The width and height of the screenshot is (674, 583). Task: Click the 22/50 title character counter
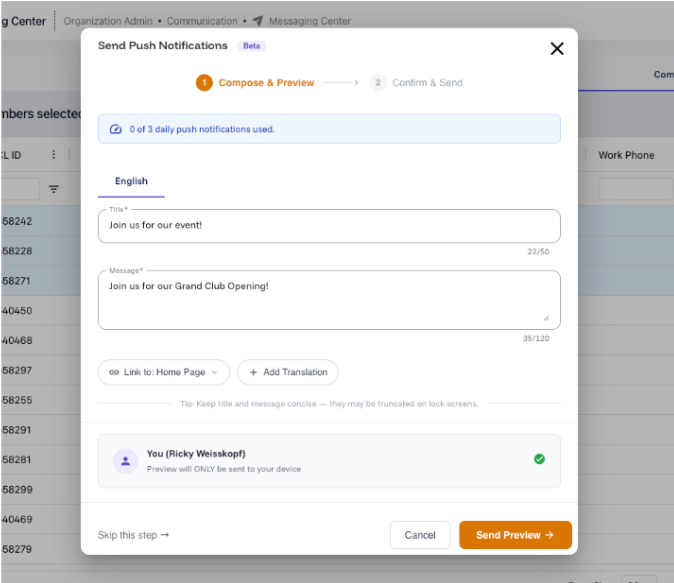coord(538,252)
